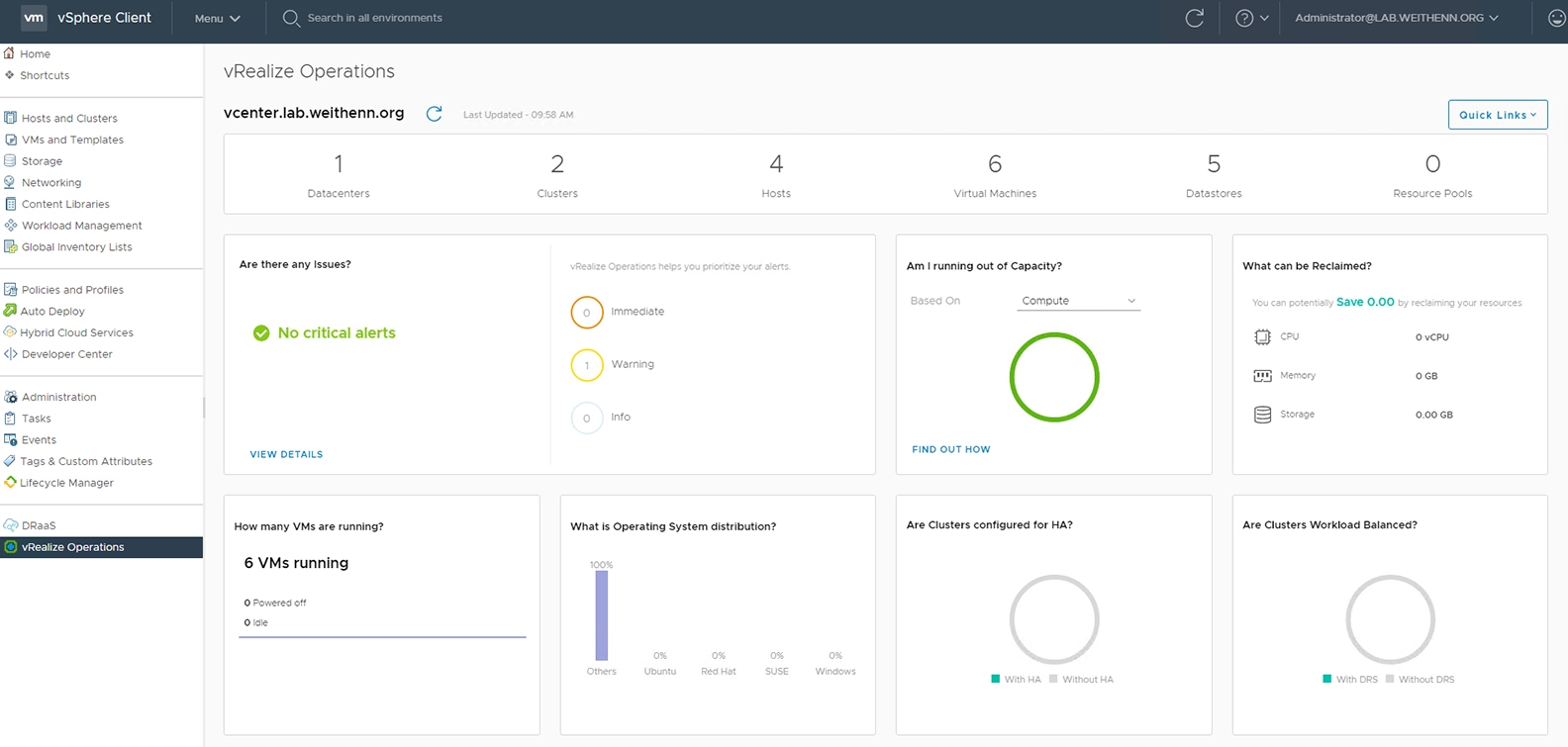The height and width of the screenshot is (747, 1568).
Task: Click the Immediate alerts counter circle
Action: [x=587, y=312]
